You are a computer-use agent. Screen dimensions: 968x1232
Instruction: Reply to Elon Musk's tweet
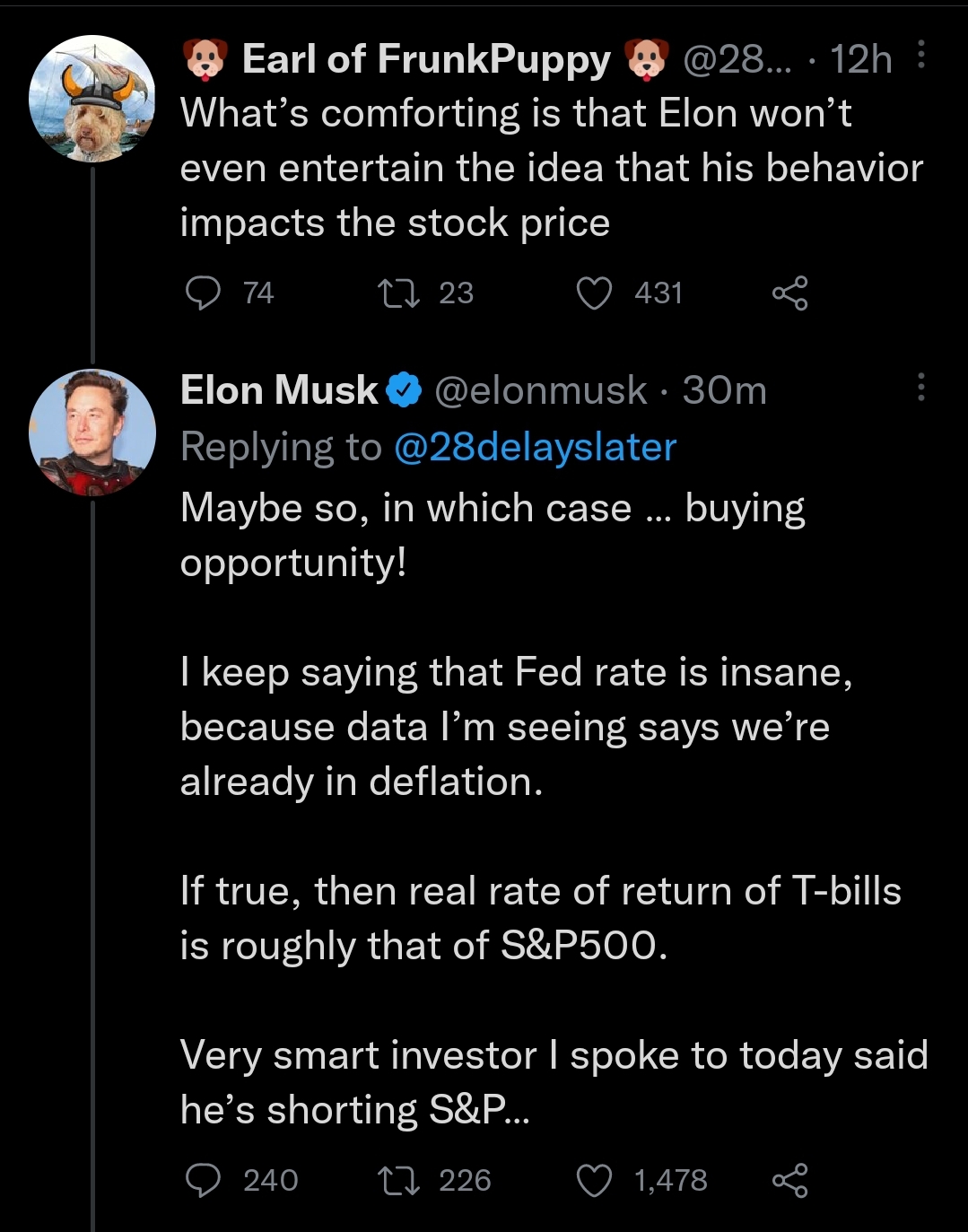203,1180
